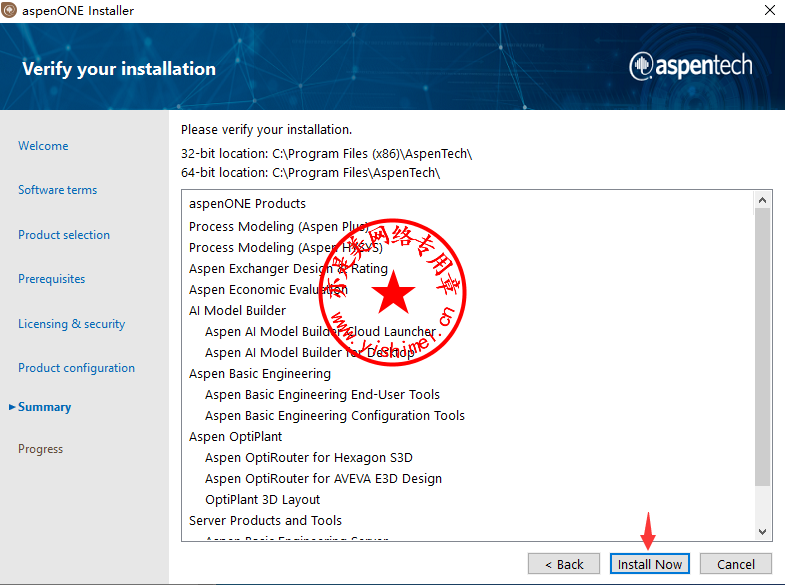Click 'Please verify your installation.' text

coord(266,130)
